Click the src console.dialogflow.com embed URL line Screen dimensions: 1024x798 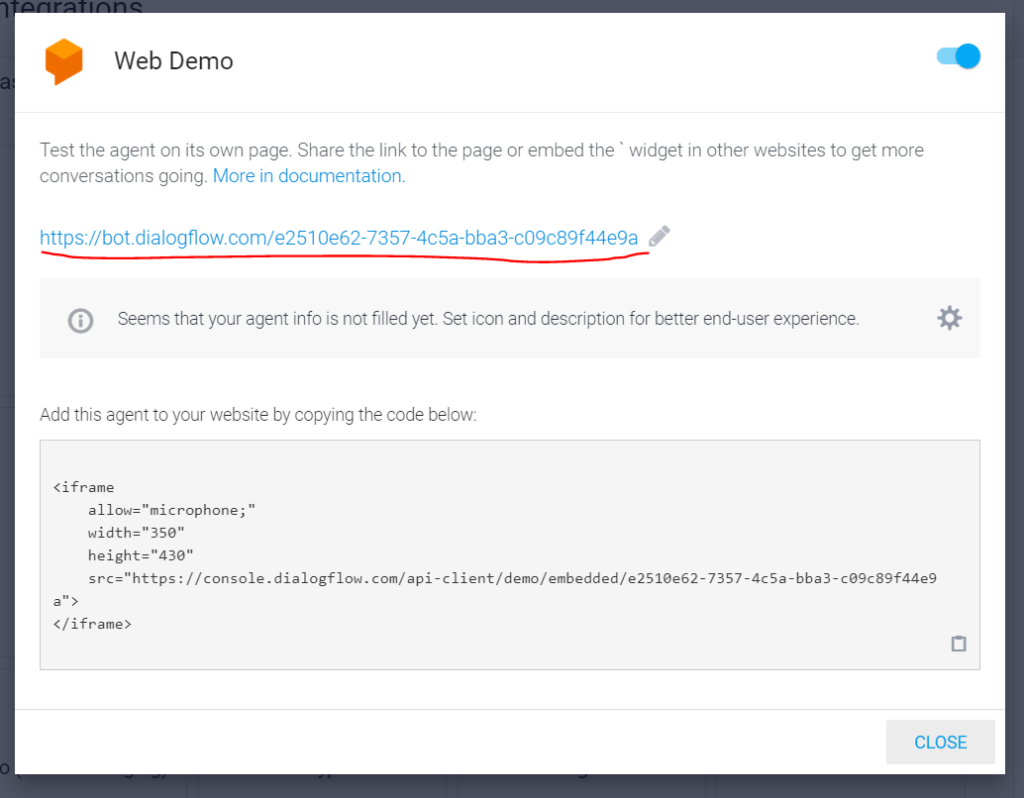[x=513, y=579]
